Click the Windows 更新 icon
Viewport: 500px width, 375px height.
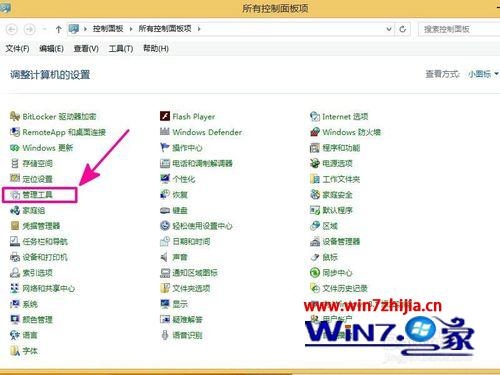coord(15,148)
